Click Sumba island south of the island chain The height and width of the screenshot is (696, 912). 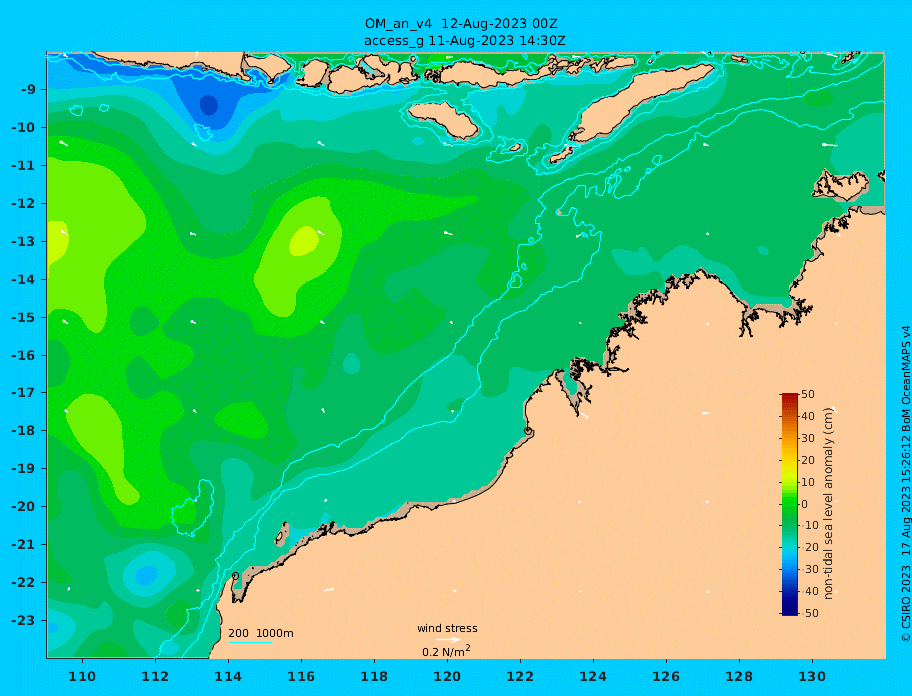(x=444, y=119)
